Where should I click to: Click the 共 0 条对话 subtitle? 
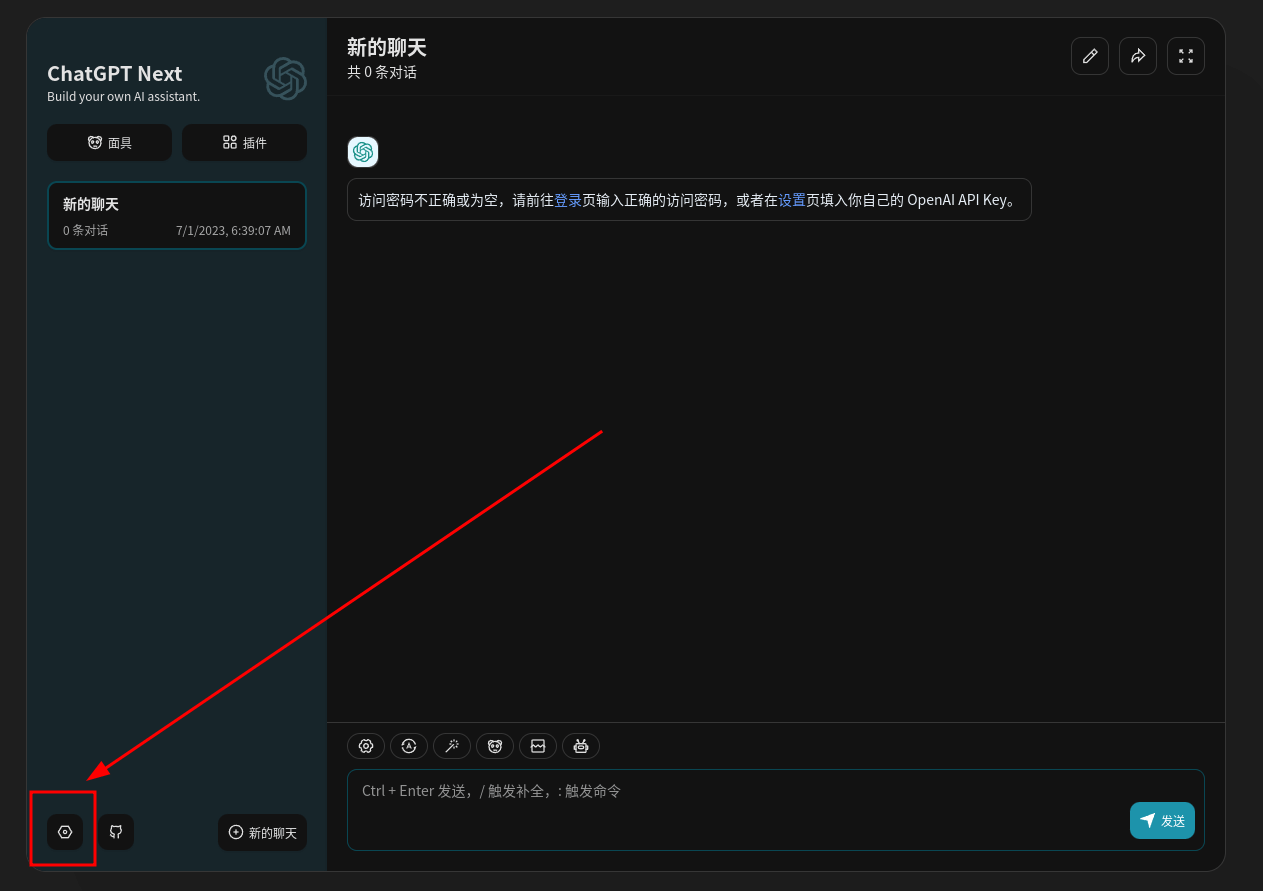click(382, 72)
